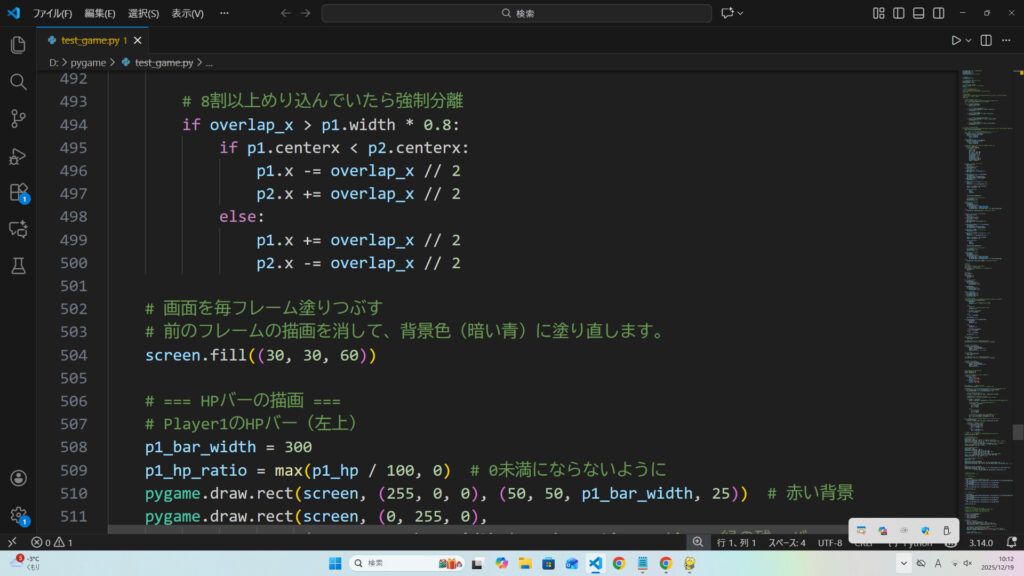
Task: Click the errors and warnings status indicator
Action: [x=52, y=542]
